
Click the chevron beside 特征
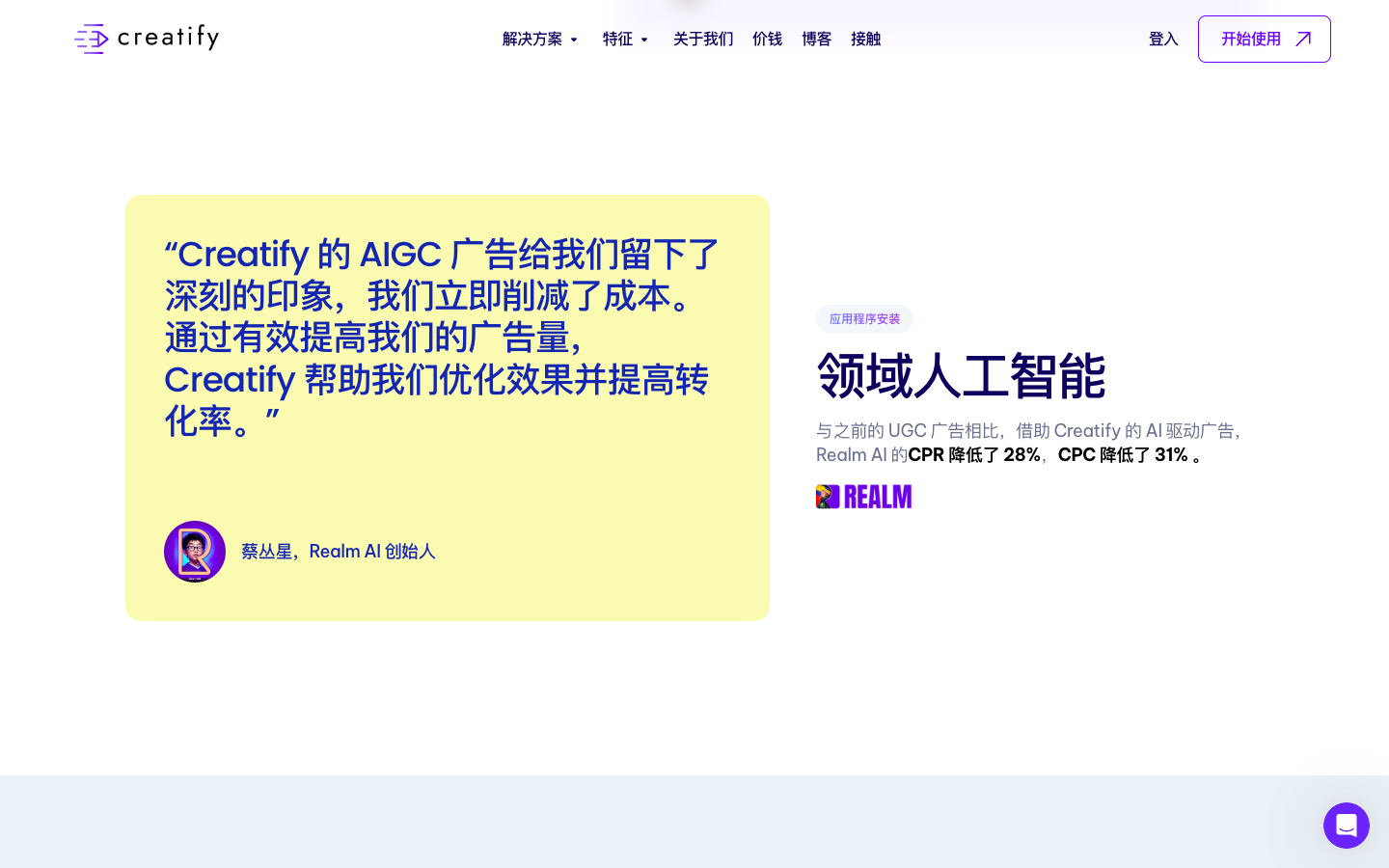tap(644, 40)
